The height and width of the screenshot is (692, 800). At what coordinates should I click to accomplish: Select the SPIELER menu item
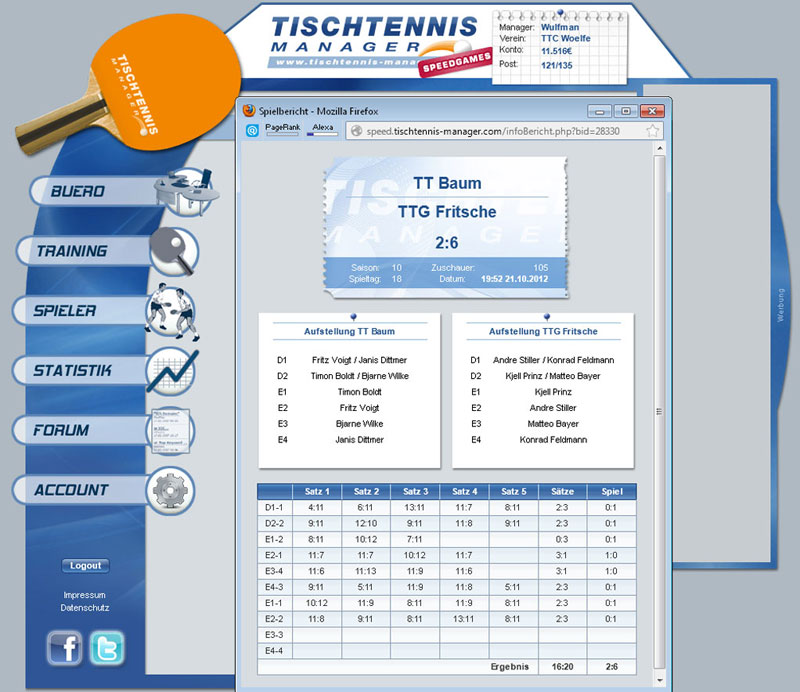coord(65,311)
